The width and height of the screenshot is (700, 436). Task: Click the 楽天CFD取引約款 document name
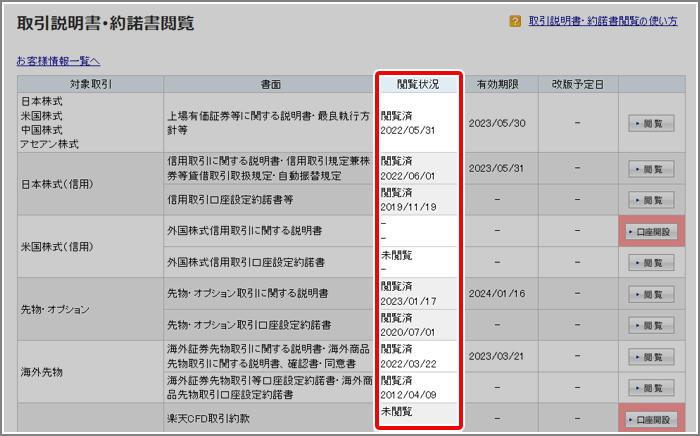point(208,419)
